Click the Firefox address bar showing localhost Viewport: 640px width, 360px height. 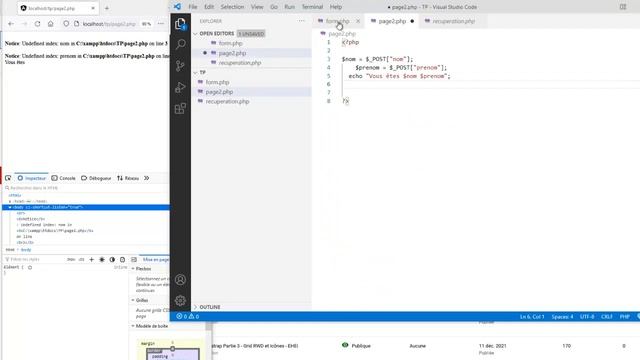click(x=109, y=24)
